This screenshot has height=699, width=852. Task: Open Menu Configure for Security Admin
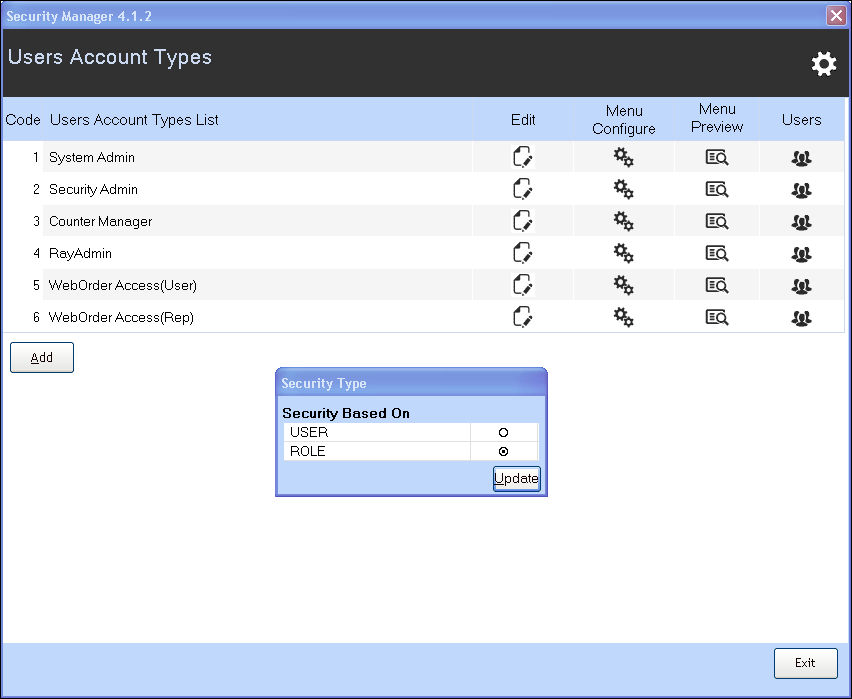pos(623,189)
